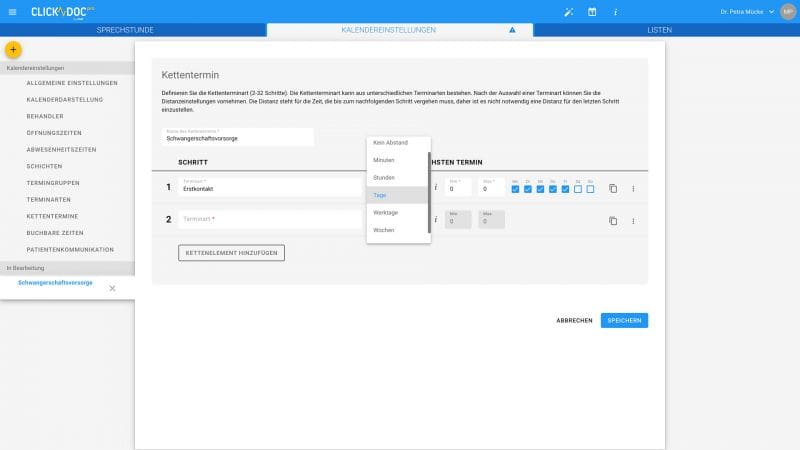This screenshot has height=450, width=800.
Task: Click the yellow plus add button
Action: coord(13,49)
